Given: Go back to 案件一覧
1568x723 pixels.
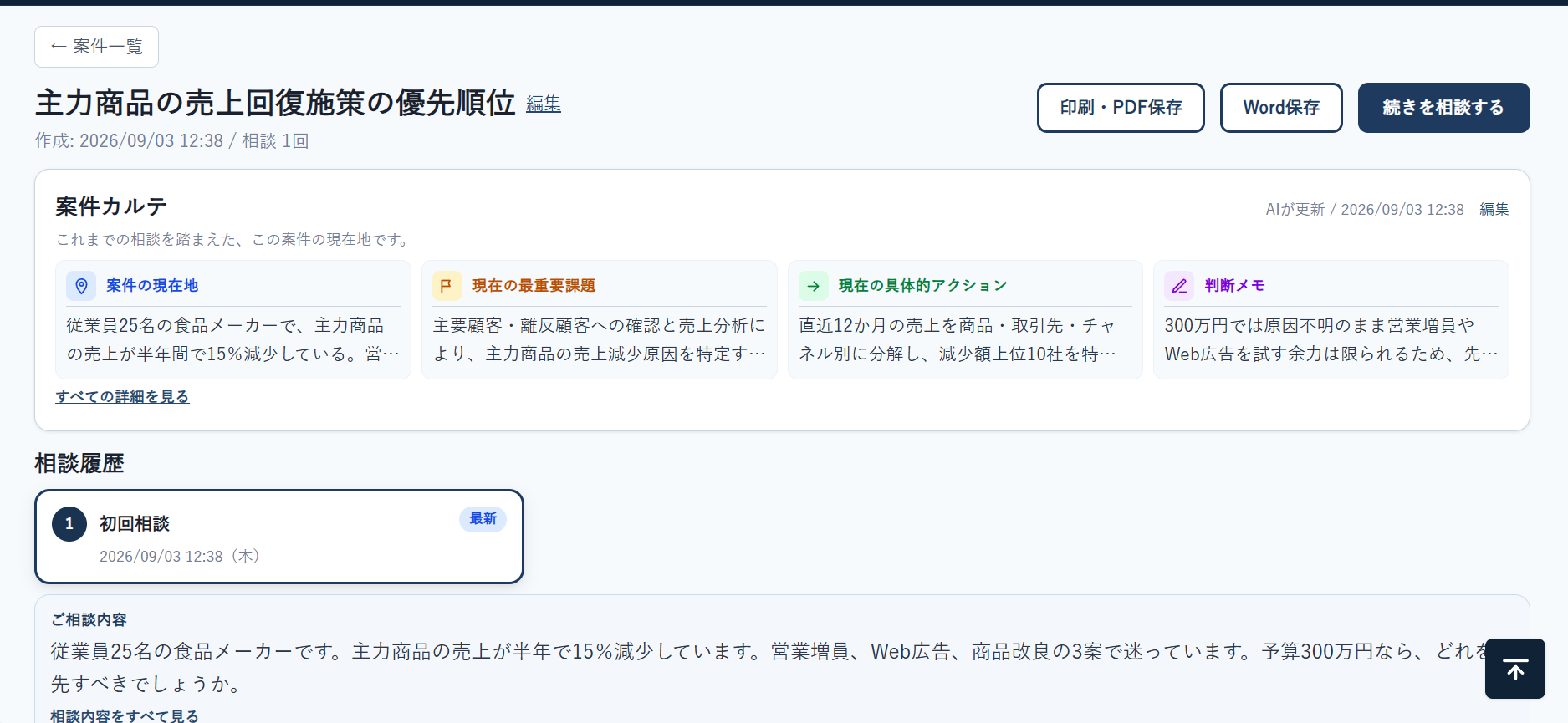Looking at the screenshot, I should point(96,47).
